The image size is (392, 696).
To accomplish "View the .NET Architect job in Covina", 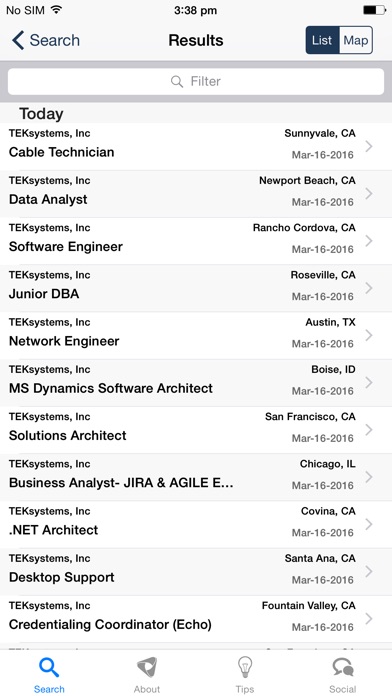I will (x=196, y=525).
